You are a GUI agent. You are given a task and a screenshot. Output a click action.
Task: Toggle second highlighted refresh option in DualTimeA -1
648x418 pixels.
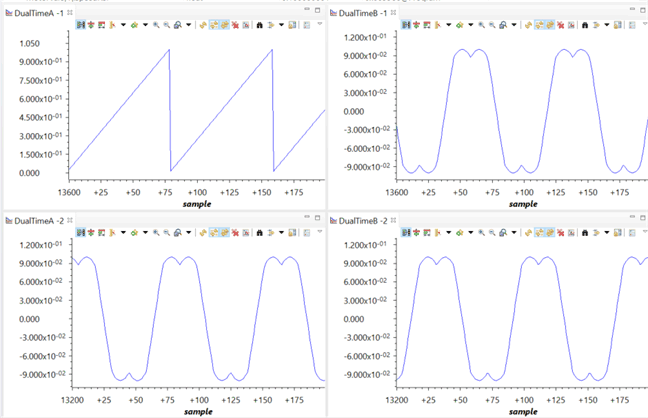coord(224,25)
